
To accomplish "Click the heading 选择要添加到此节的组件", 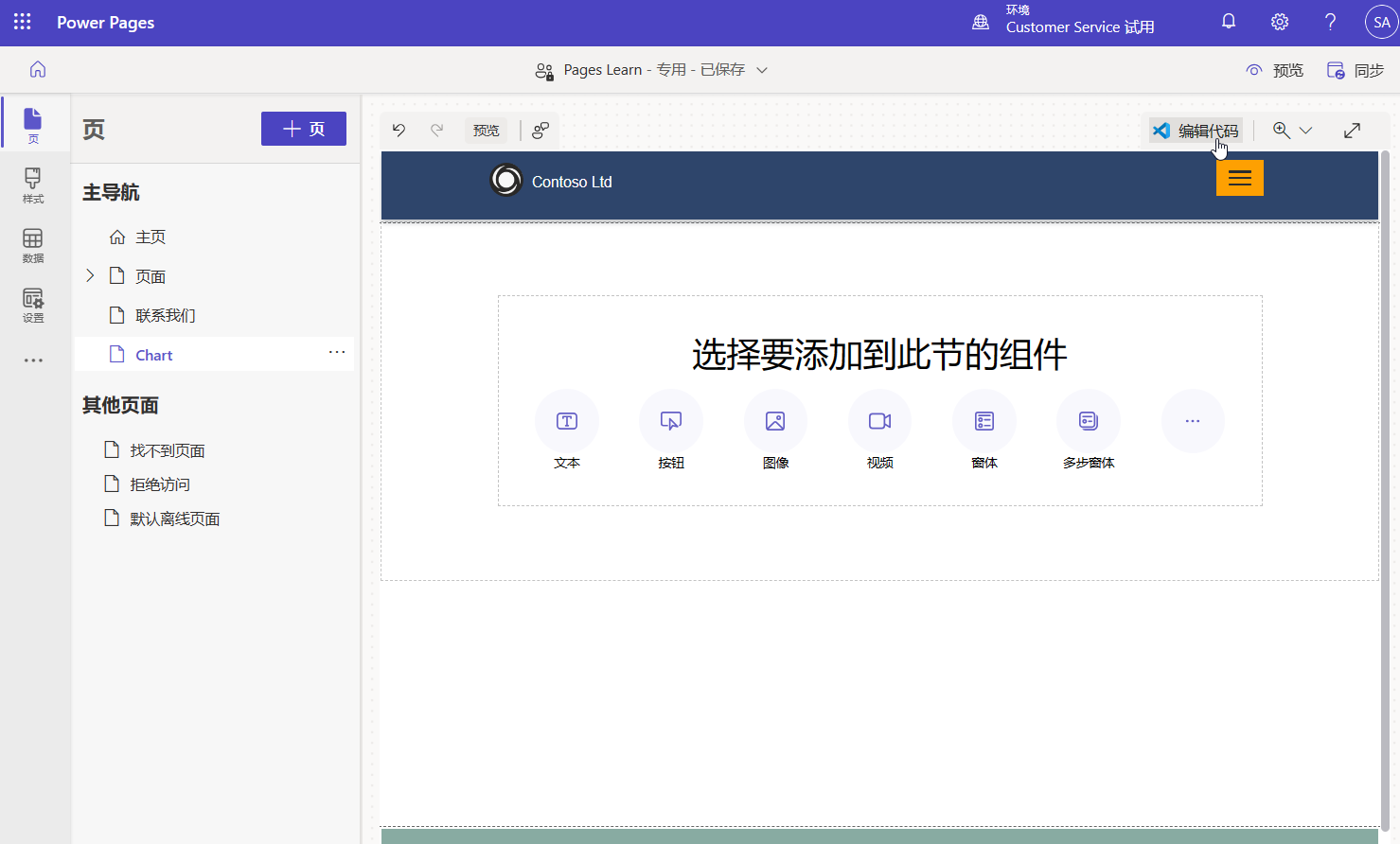I will click(x=879, y=355).
